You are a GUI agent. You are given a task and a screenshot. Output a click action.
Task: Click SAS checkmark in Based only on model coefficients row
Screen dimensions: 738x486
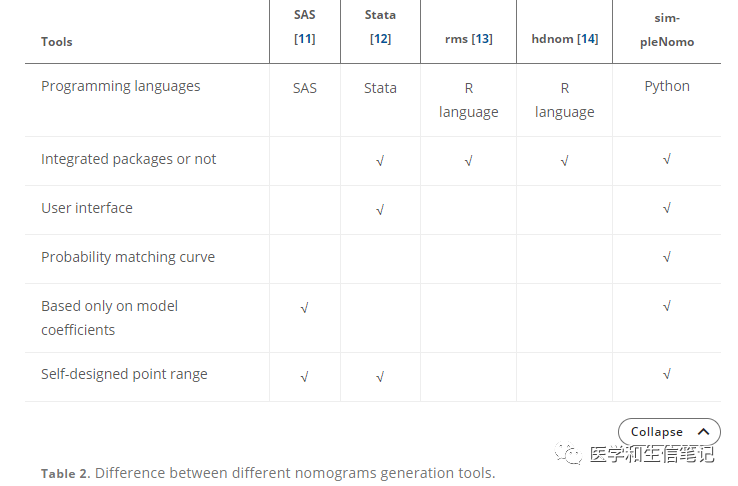coord(304,308)
